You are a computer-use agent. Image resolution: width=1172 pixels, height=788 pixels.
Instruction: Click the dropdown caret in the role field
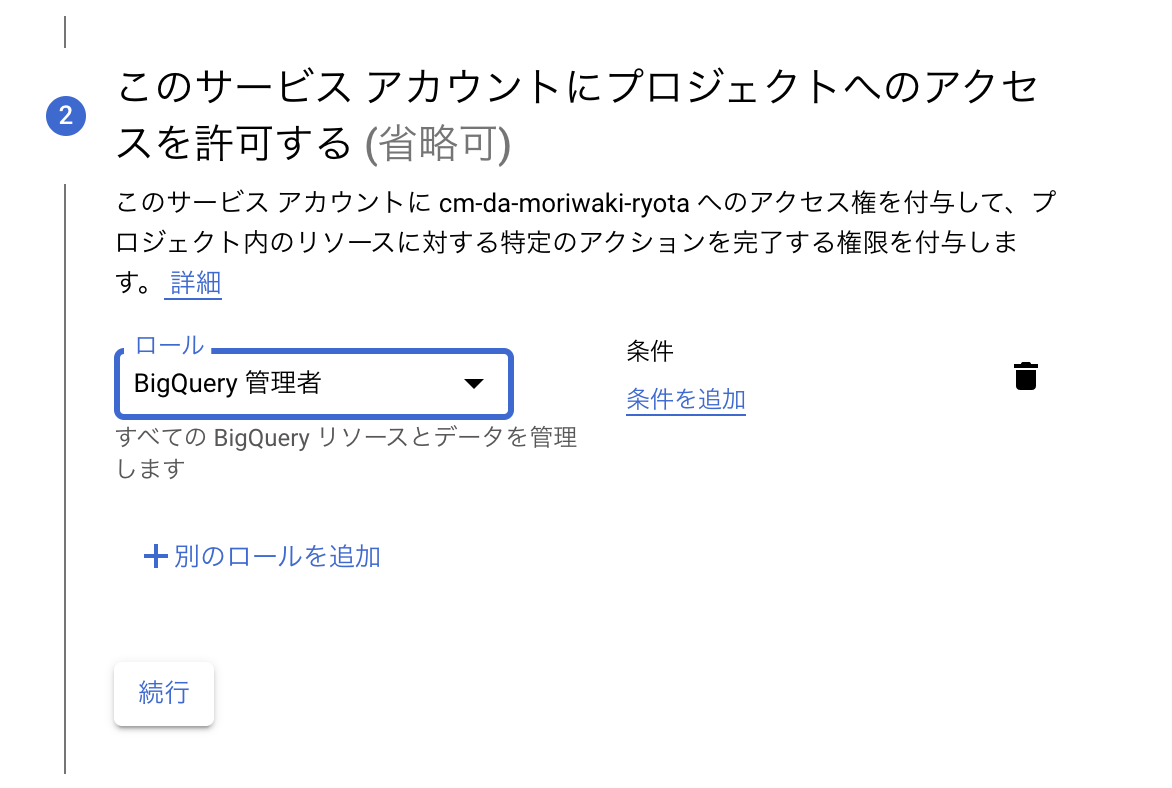[x=473, y=383]
